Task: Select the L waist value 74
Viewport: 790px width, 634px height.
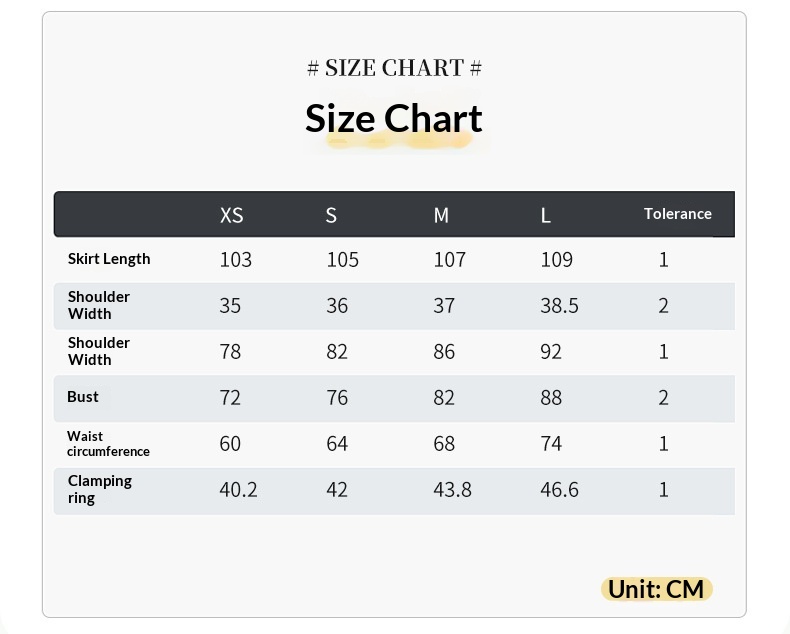Action: point(551,444)
